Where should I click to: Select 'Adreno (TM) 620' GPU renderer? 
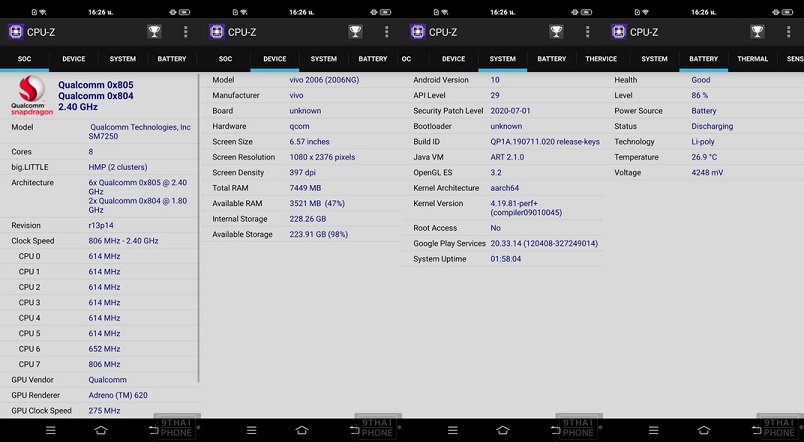tap(118, 395)
